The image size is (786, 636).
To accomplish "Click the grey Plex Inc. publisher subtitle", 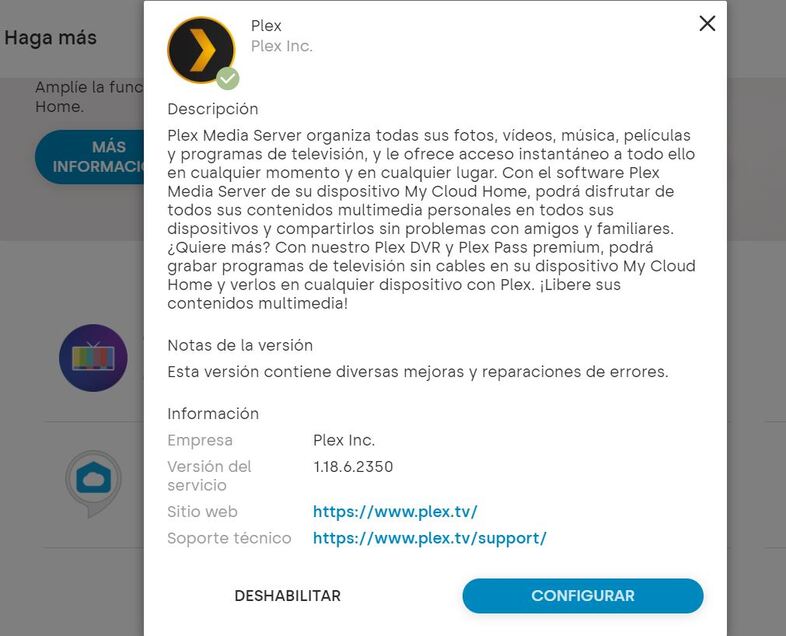I will (x=282, y=46).
